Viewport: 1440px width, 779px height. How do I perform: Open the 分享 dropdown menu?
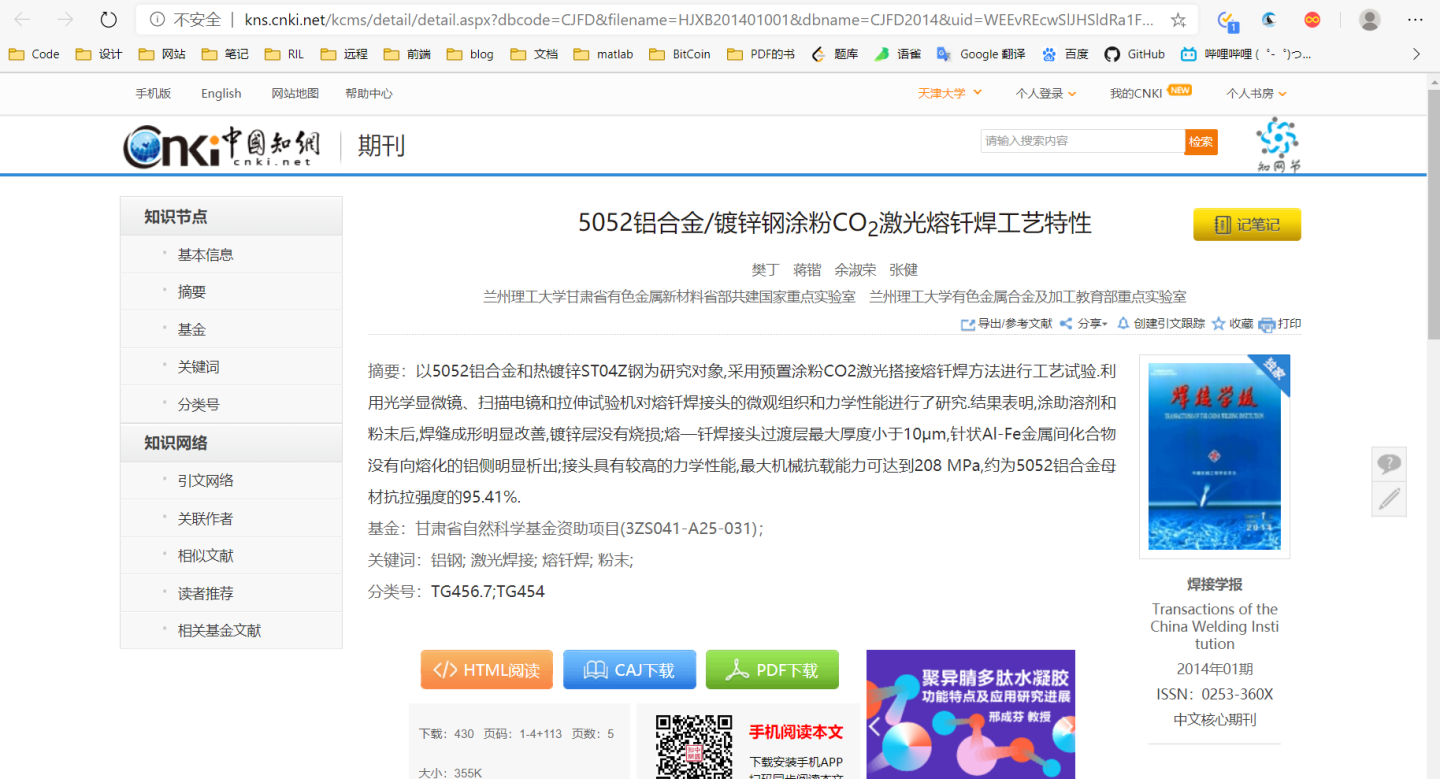click(1083, 324)
